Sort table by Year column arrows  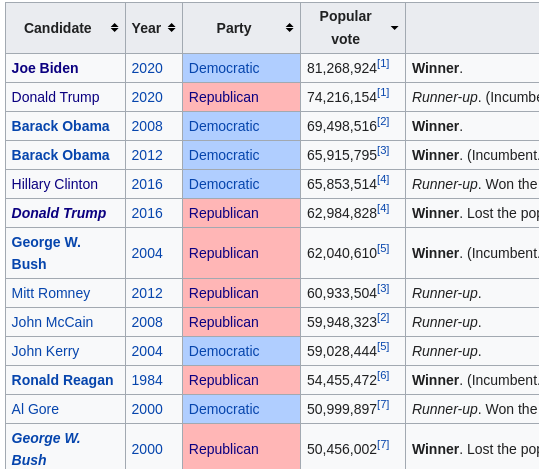[172, 28]
